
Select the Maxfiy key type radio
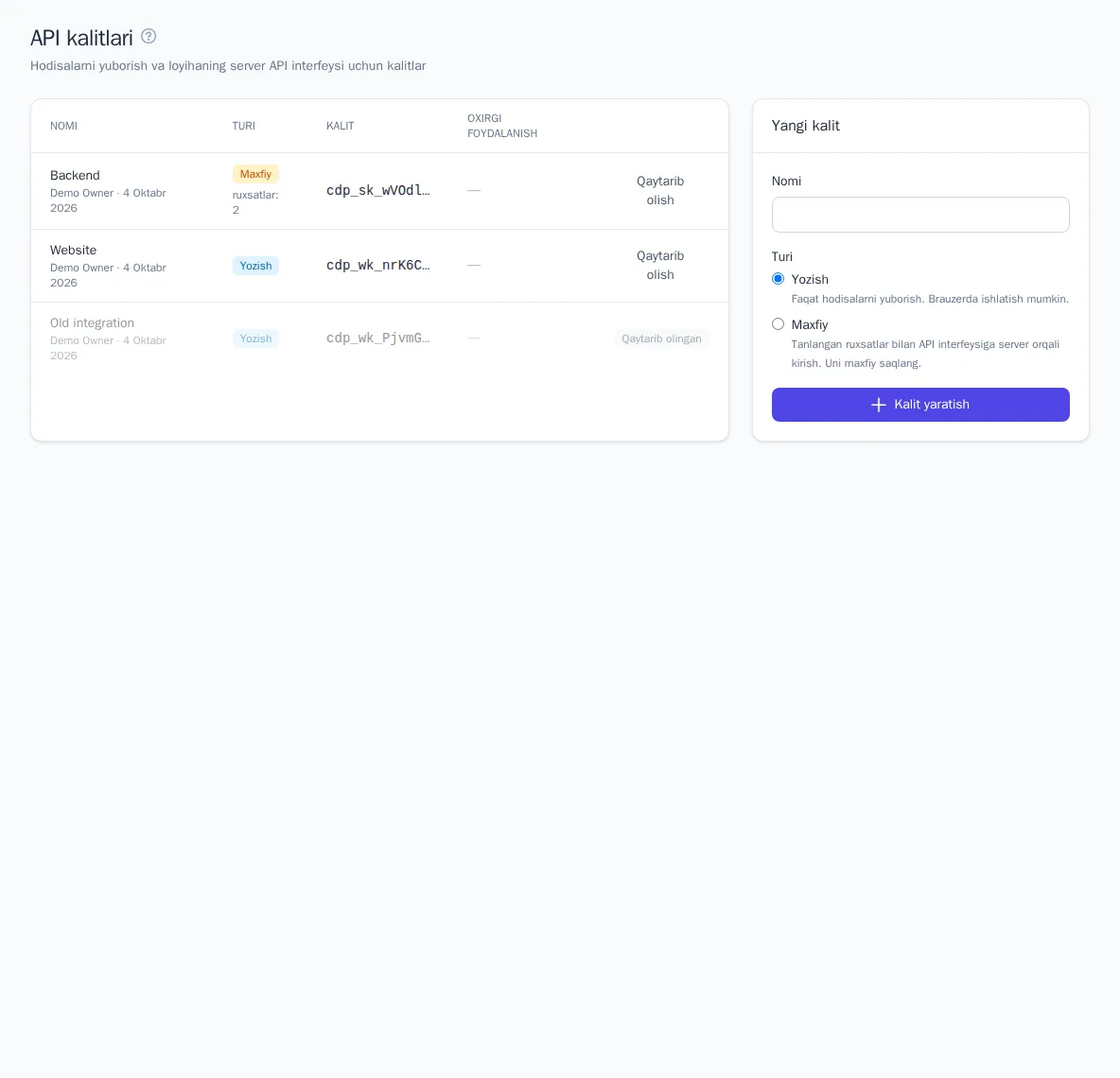(778, 324)
